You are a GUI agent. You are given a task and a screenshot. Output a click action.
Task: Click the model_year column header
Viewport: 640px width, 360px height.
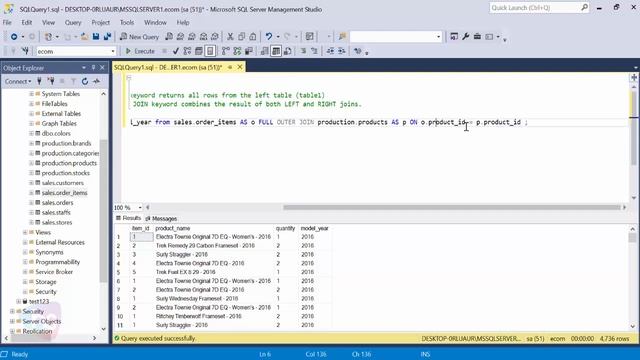click(x=314, y=229)
